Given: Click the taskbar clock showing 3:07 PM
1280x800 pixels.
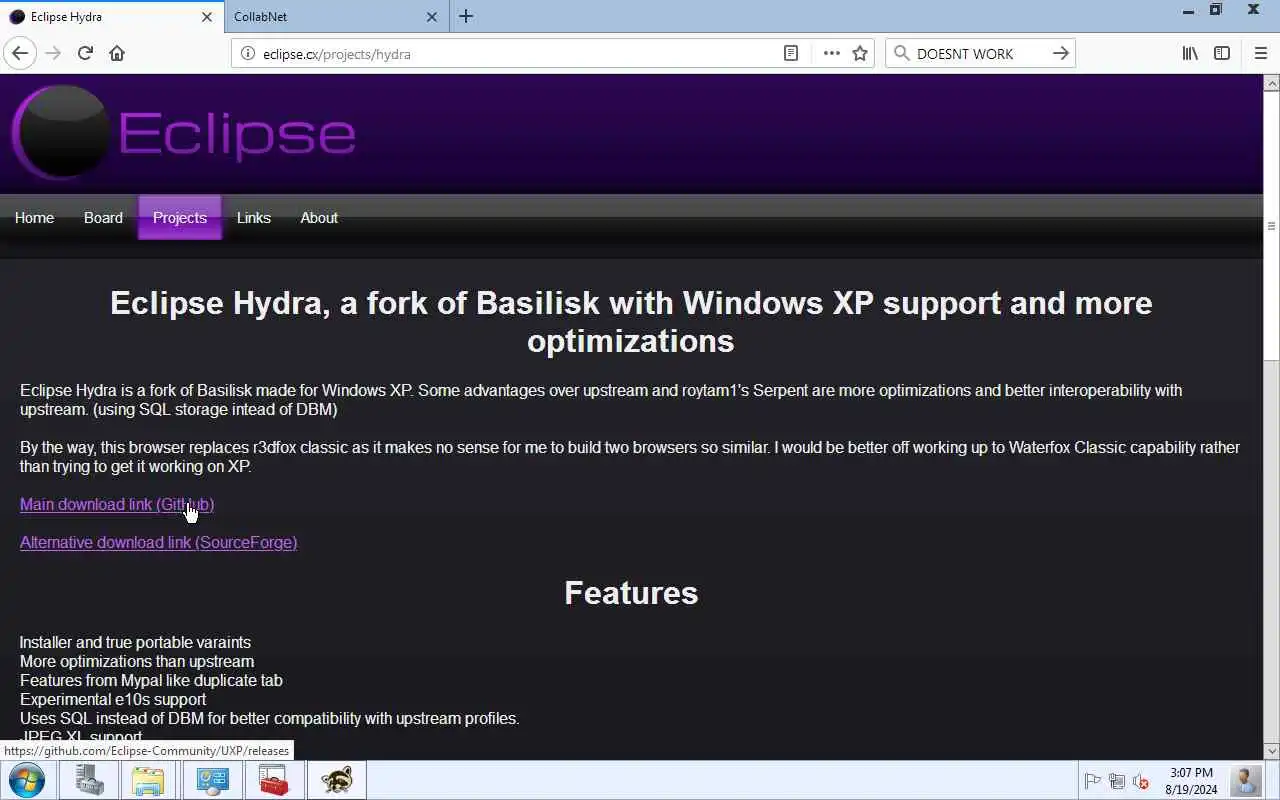Looking at the screenshot, I should tap(1191, 781).
